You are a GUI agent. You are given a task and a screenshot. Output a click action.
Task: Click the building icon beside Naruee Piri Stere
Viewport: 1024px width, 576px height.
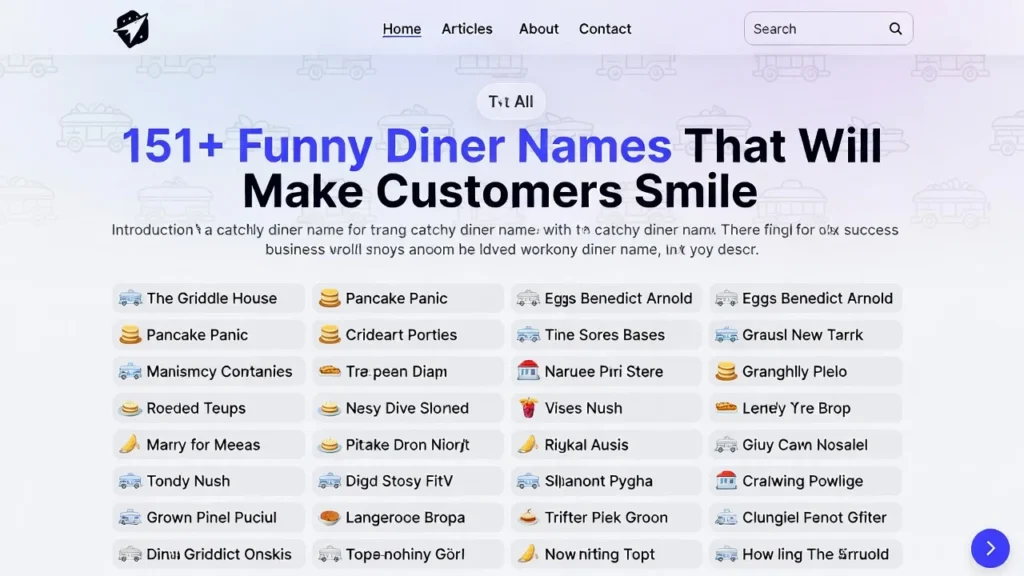coord(528,371)
